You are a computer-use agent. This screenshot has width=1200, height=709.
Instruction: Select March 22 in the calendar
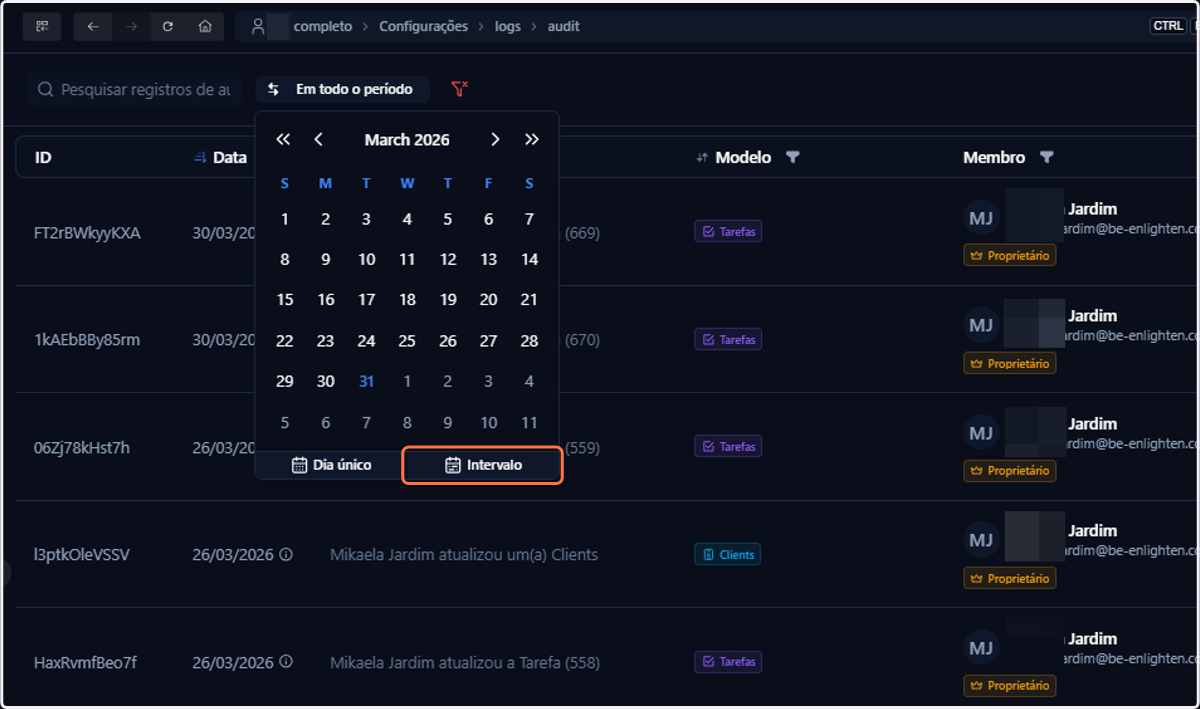pos(285,341)
